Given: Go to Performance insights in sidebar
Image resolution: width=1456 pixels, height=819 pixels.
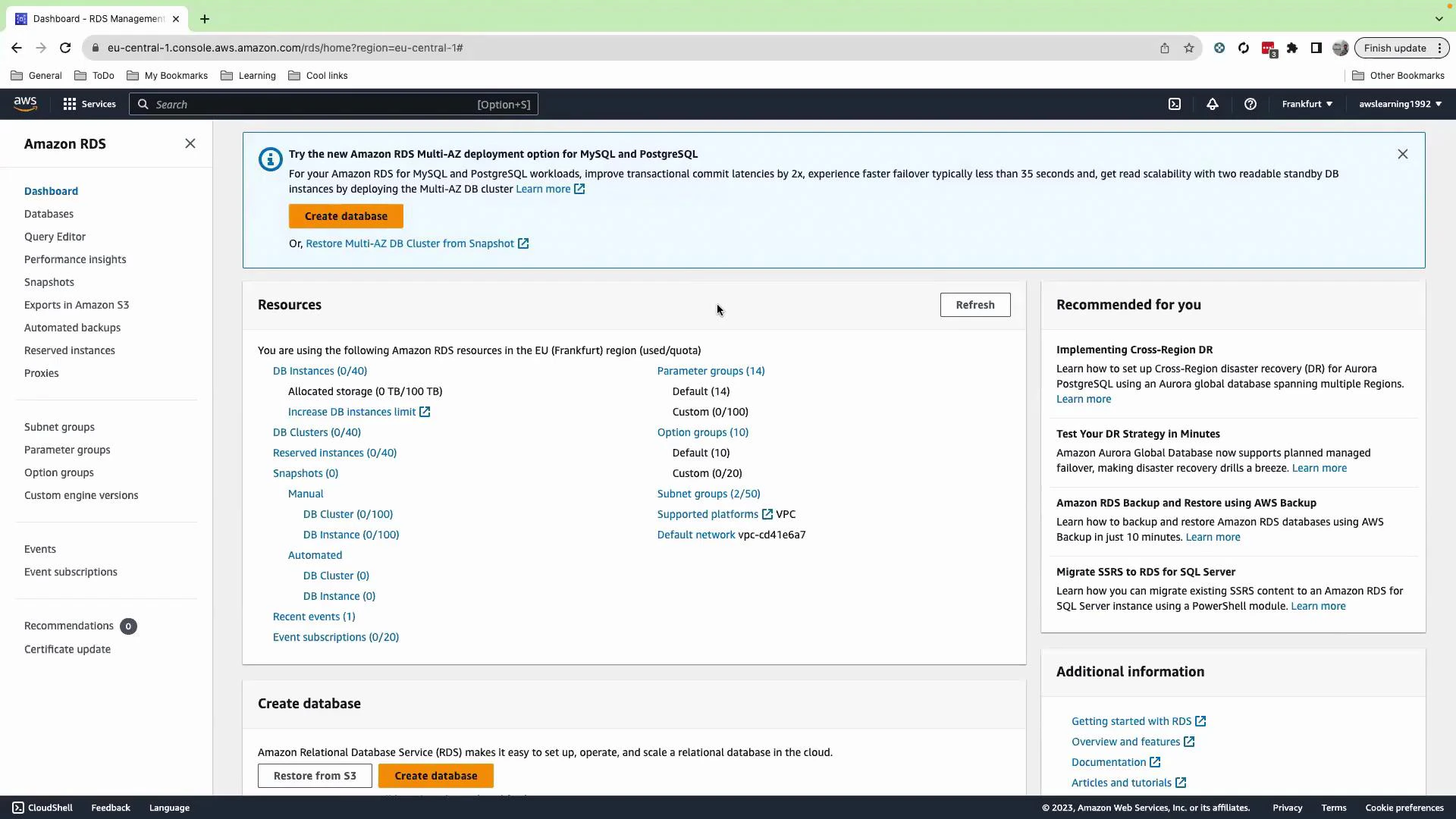Looking at the screenshot, I should point(75,259).
